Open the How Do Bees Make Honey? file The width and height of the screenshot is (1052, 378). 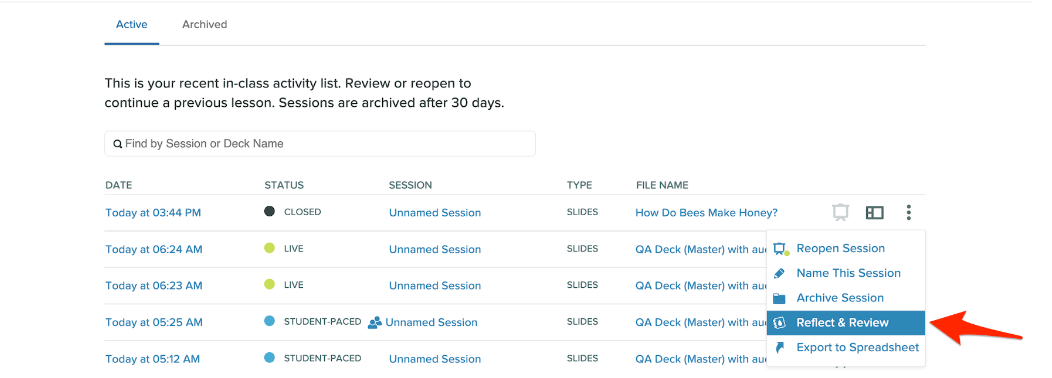click(x=706, y=213)
